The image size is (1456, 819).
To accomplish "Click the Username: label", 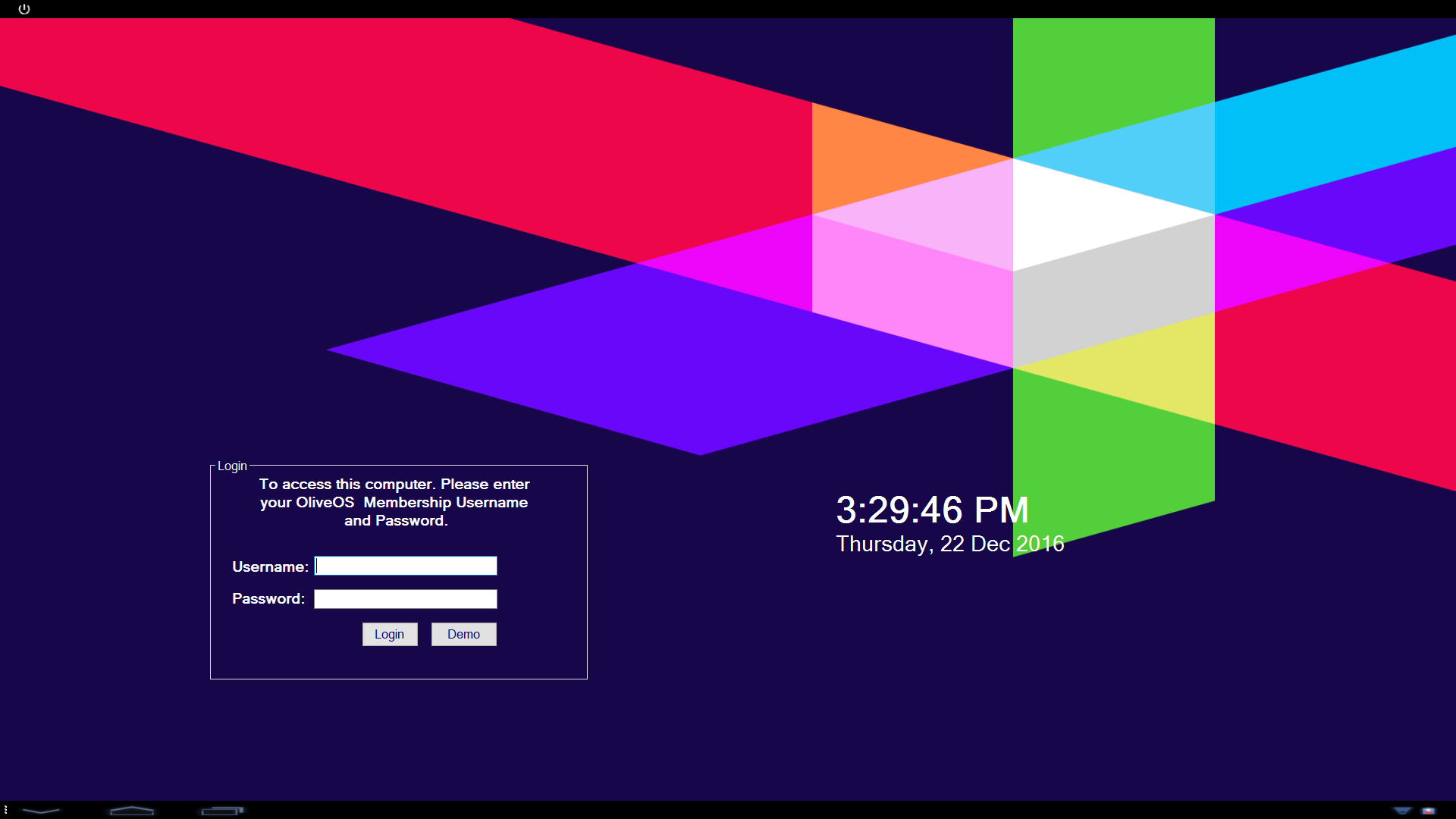I will (x=270, y=566).
